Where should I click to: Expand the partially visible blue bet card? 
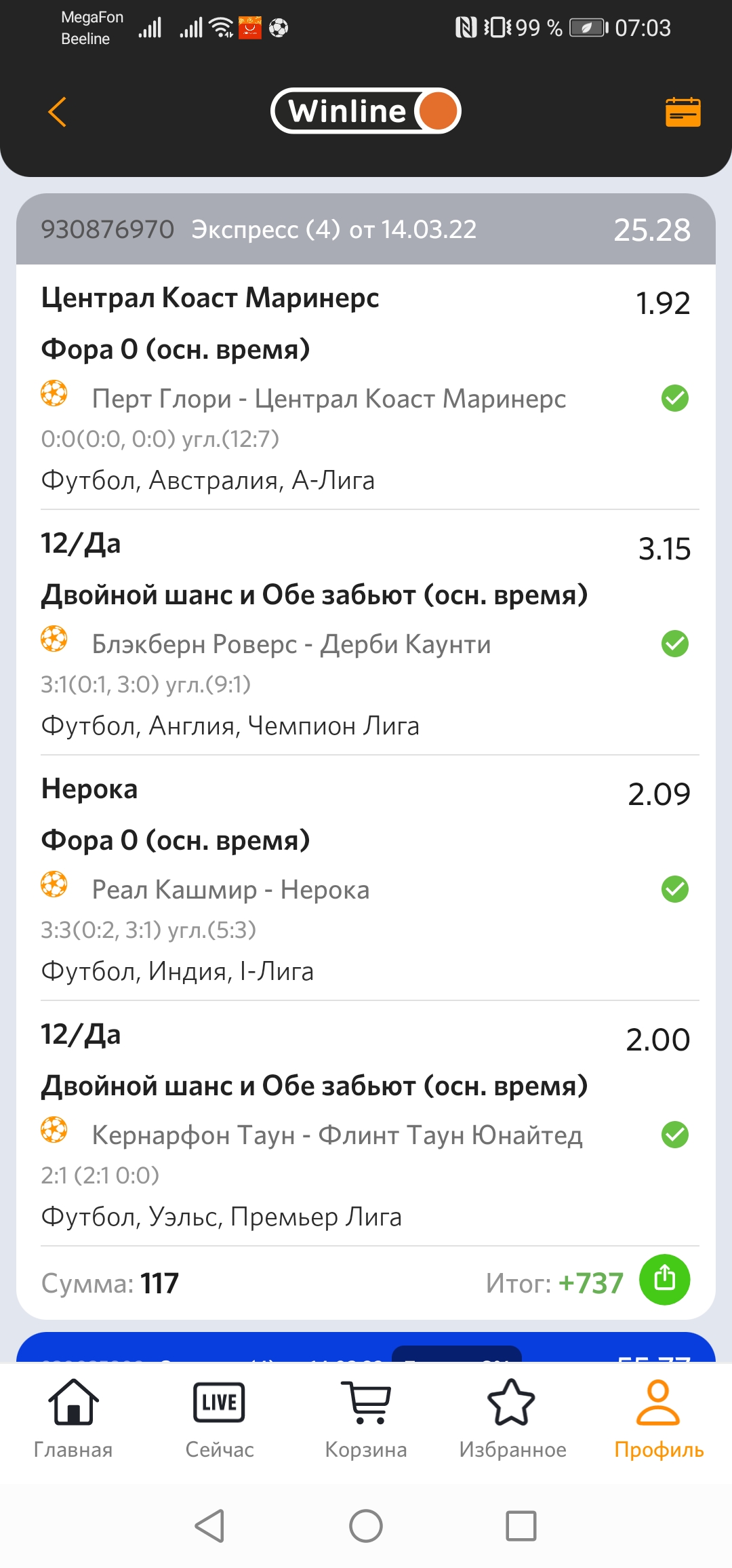(x=366, y=1348)
